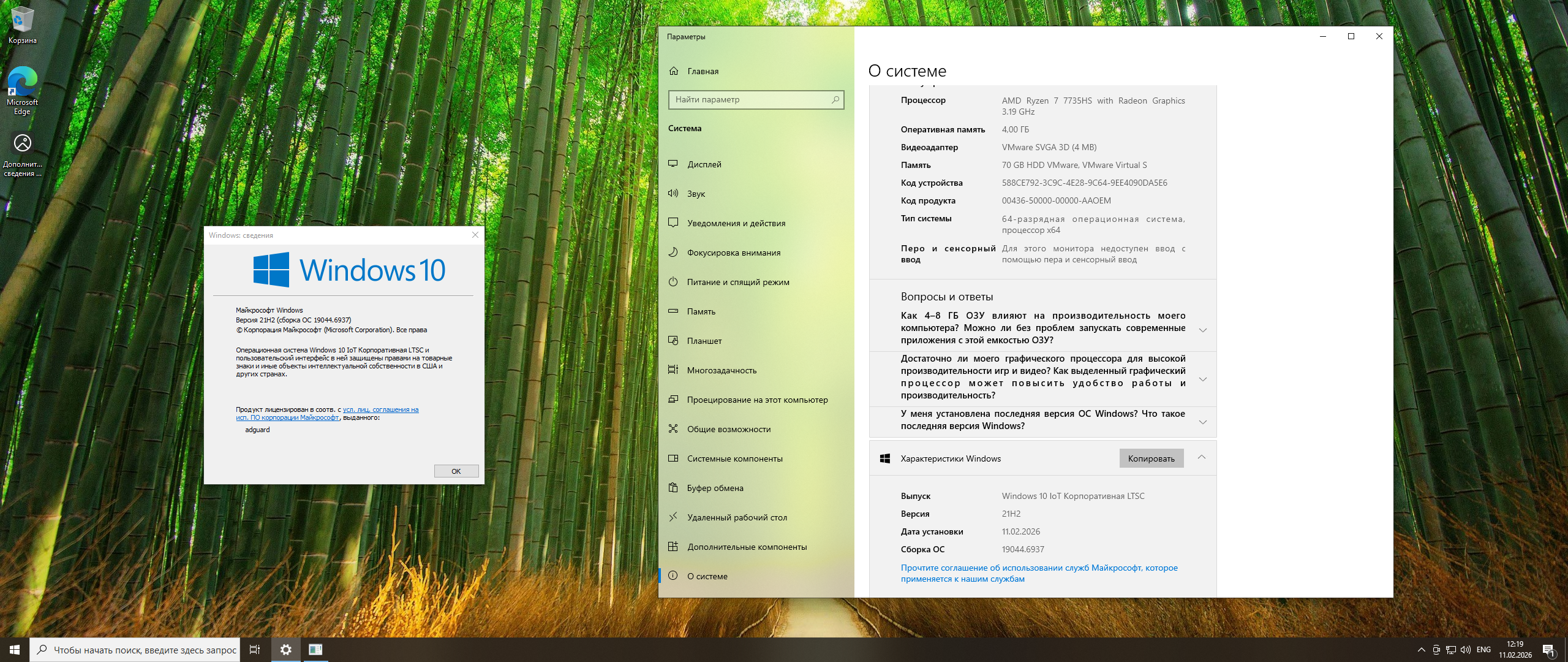Click the Windows Start button
The image size is (1568, 662).
coord(15,650)
